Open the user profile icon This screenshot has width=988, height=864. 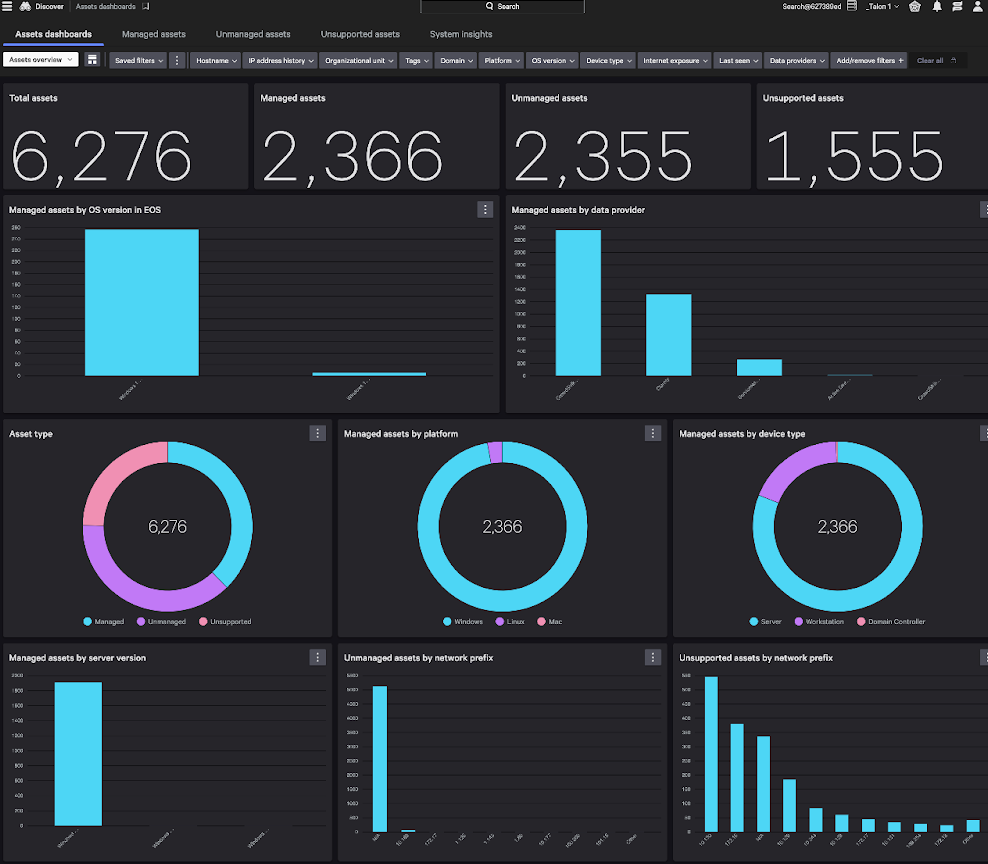(x=978, y=6)
